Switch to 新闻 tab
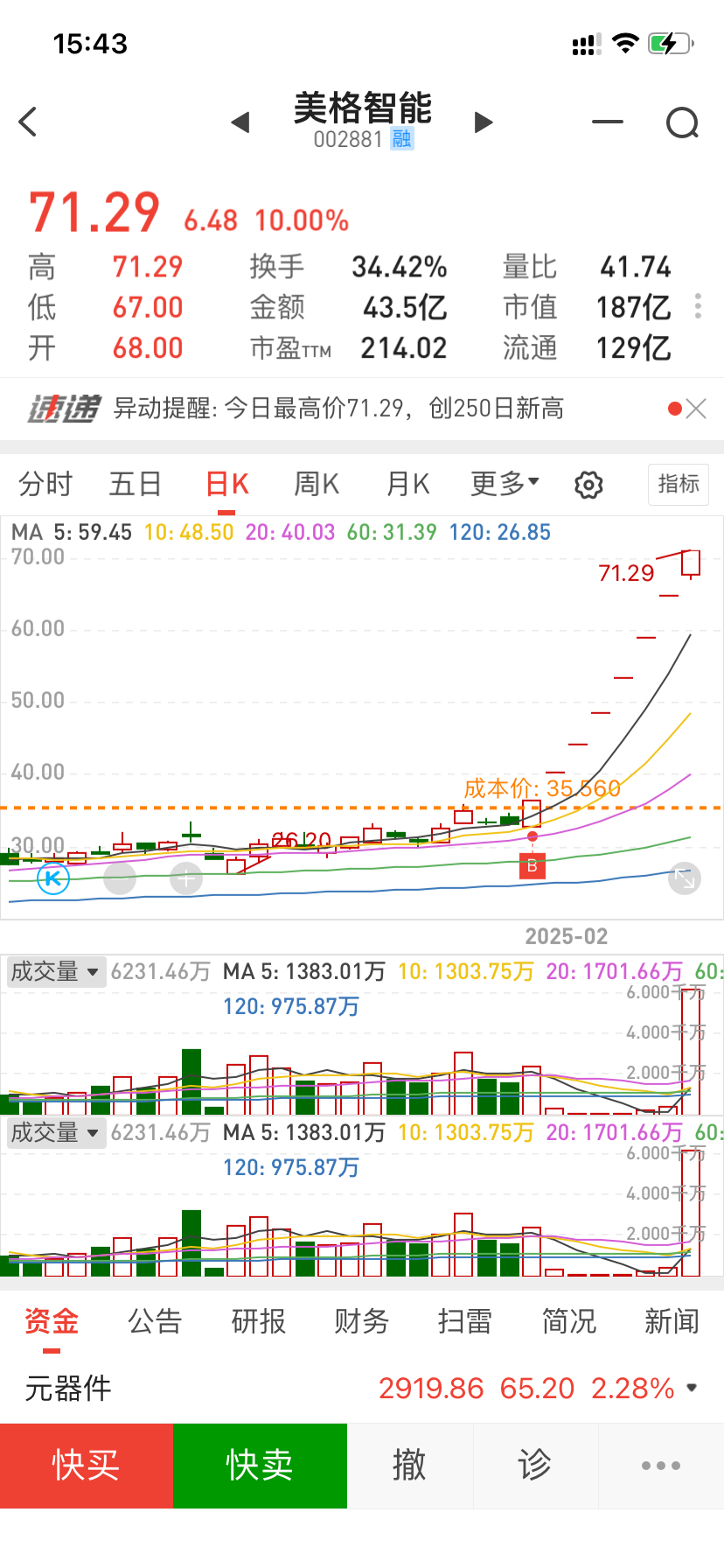 [672, 1320]
